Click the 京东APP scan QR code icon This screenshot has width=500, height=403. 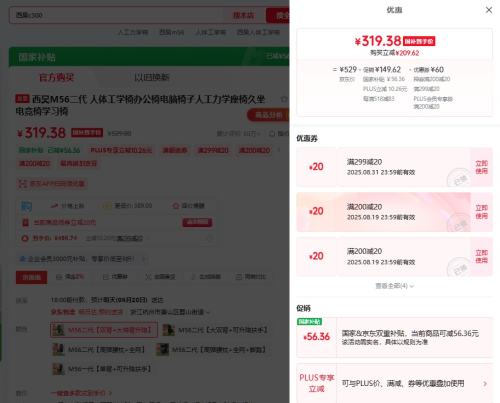point(23,184)
